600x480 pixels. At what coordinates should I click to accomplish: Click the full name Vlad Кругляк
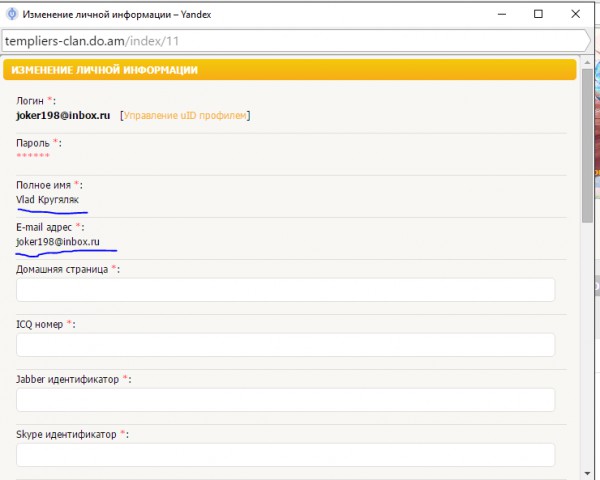point(47,199)
